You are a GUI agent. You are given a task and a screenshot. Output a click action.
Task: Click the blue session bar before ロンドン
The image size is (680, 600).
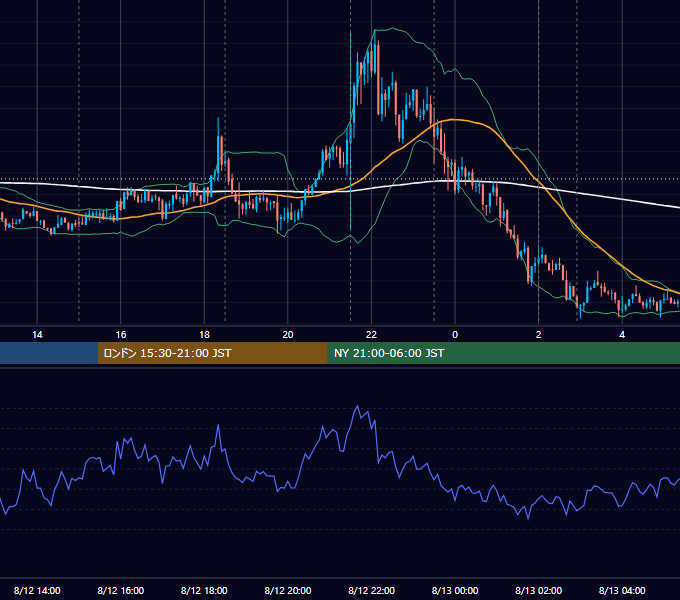(x=49, y=353)
